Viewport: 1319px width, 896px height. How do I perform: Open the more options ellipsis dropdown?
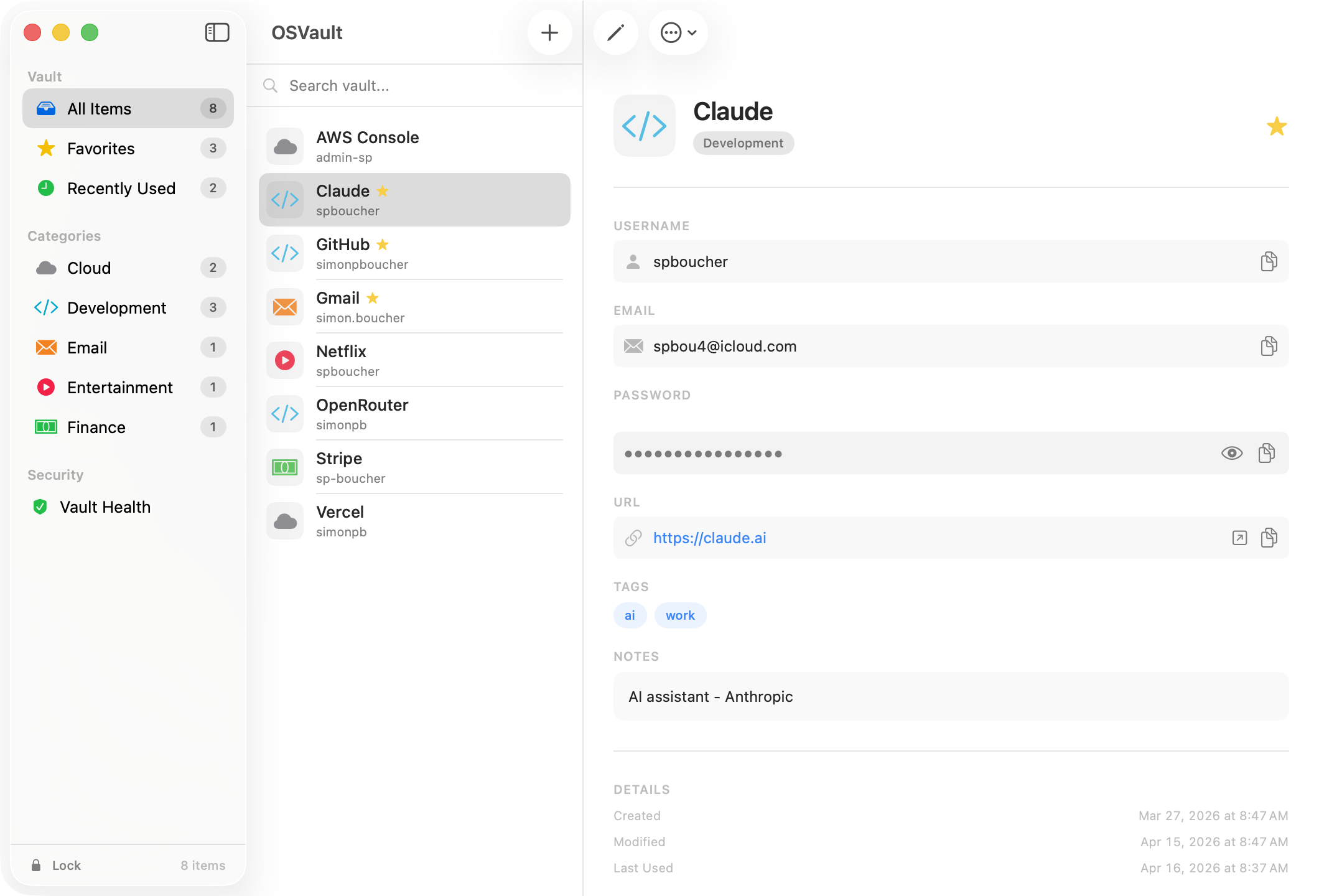click(678, 32)
